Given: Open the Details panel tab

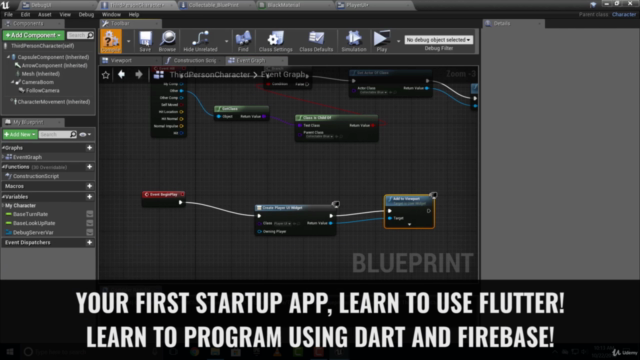Looking at the screenshot, I should pos(513,23).
